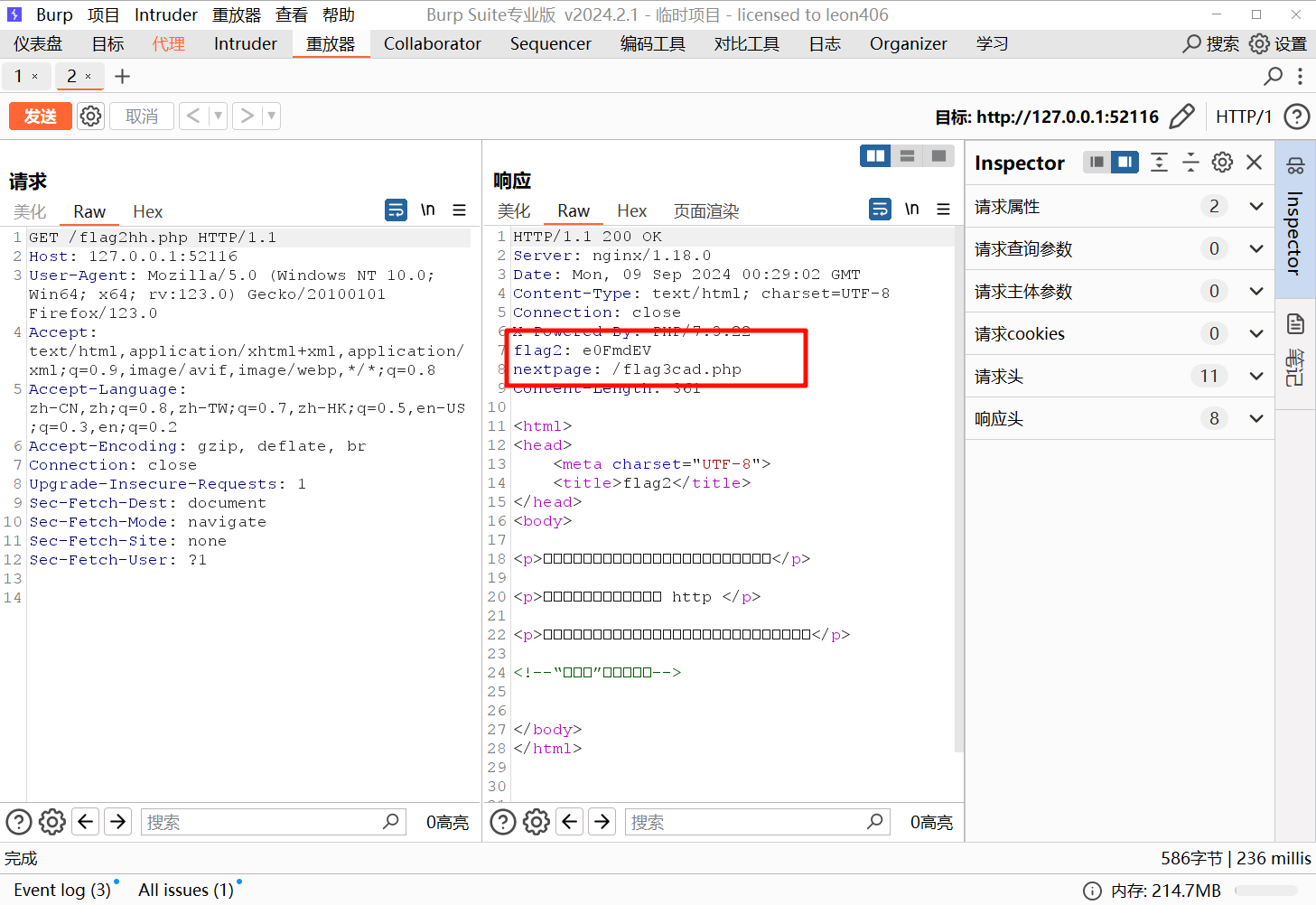This screenshot has height=905, width=1316.
Task: Select request 美化 view tab
Action: tap(30, 211)
